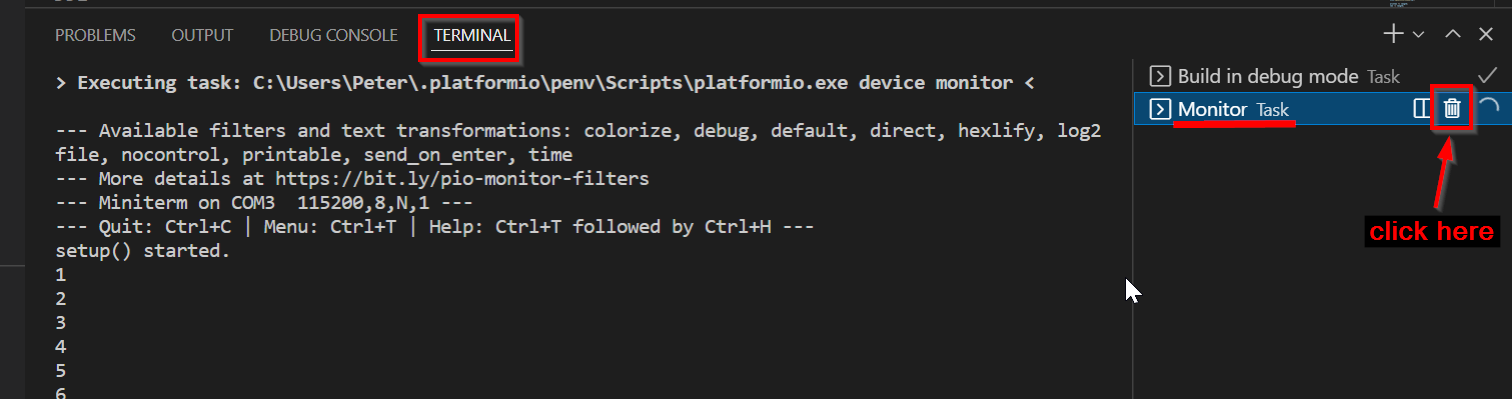Click the Build in debug mode terminal icon
Viewport: 1512px width, 399px height.
(x=1160, y=76)
